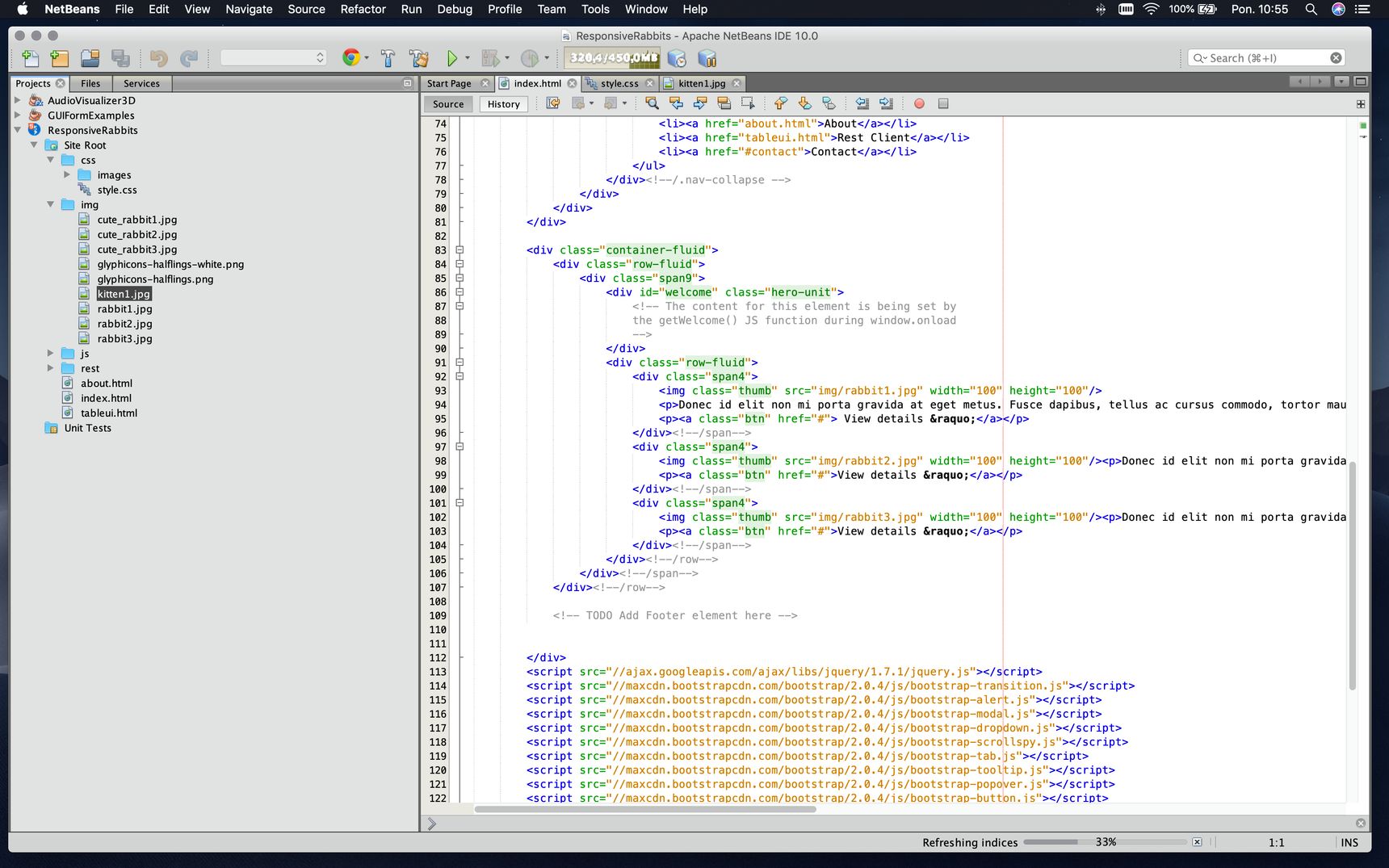
Task: Click Find Next Occurrence icon
Action: pyautogui.click(x=700, y=103)
